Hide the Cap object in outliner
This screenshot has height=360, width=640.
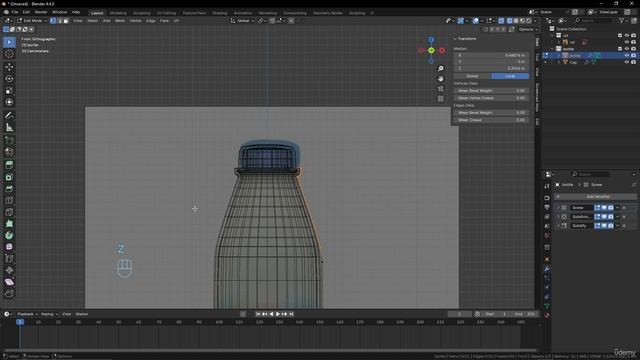click(x=627, y=62)
